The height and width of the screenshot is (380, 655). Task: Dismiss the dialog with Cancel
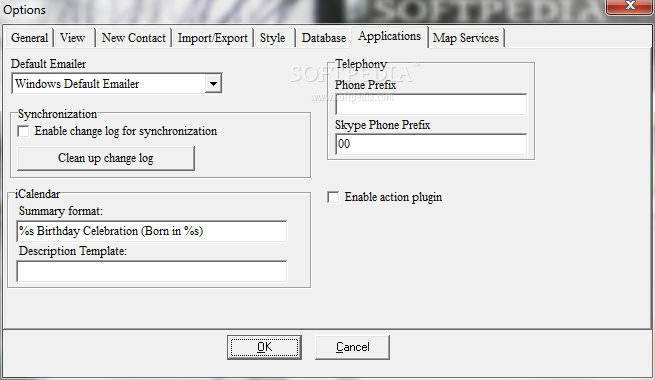tap(353, 347)
